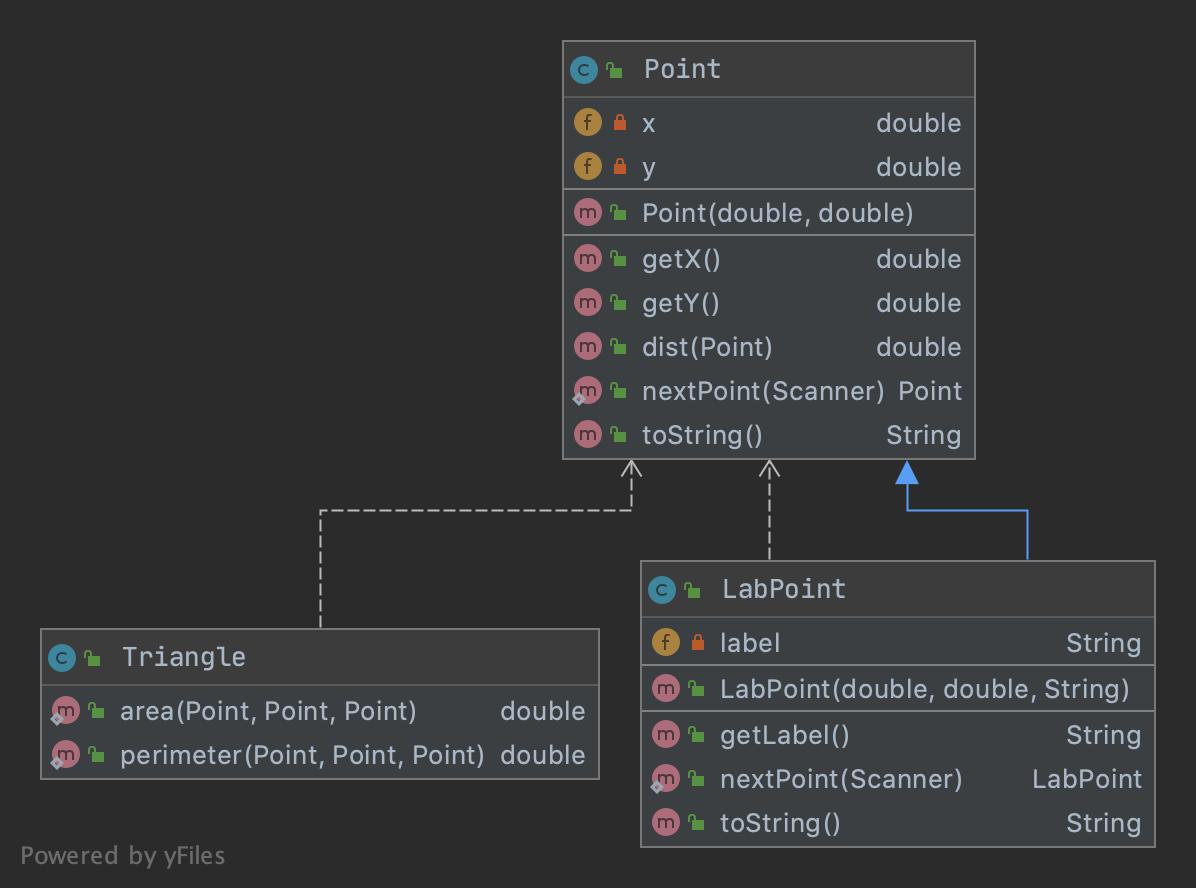This screenshot has height=888, width=1196.
Task: Click the field icon next to label
Action: pos(665,643)
